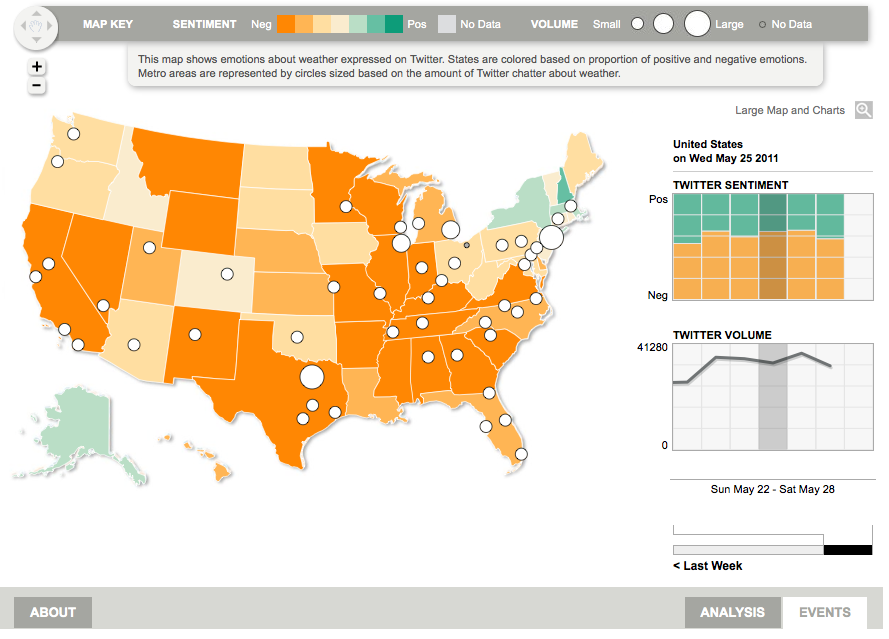
Task: Click the Large Map and Charts link
Action: (790, 110)
